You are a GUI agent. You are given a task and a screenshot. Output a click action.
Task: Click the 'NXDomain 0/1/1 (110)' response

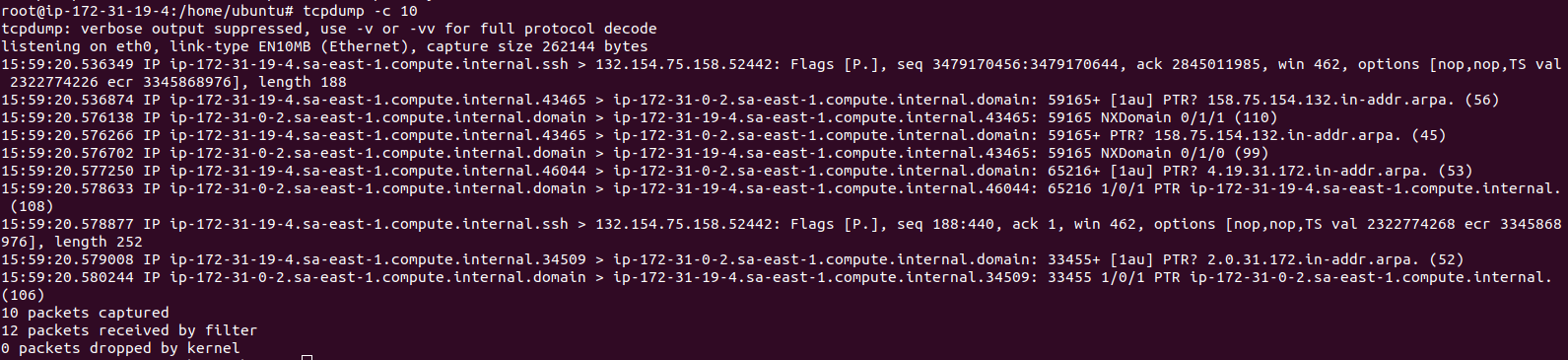[x=1193, y=117]
